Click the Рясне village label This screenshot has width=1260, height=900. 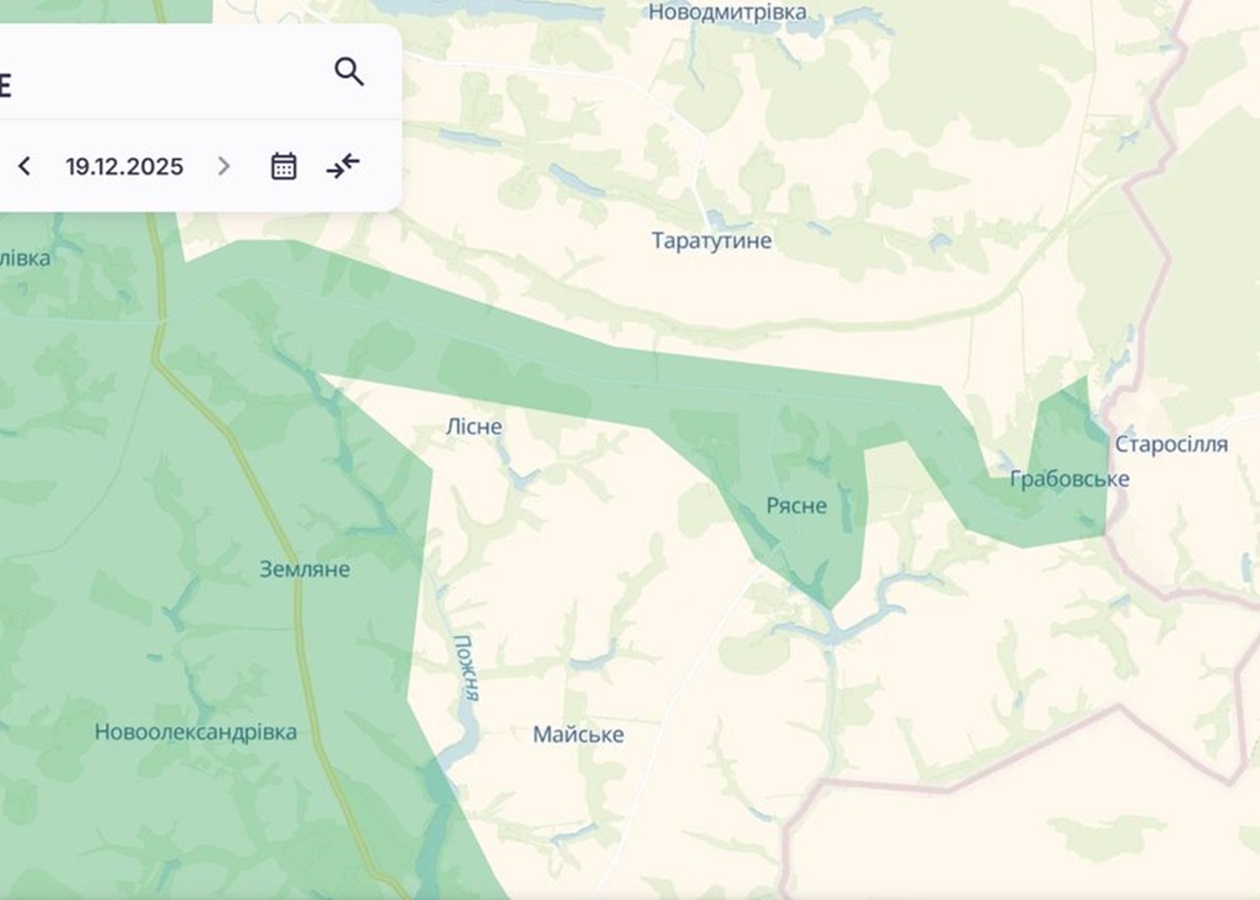pos(796,506)
